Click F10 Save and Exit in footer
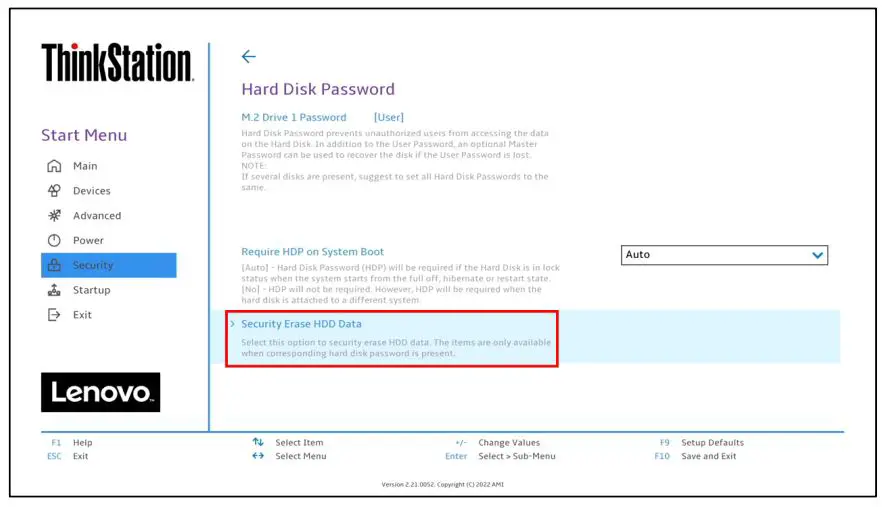This screenshot has height=507, width=889. pos(695,456)
